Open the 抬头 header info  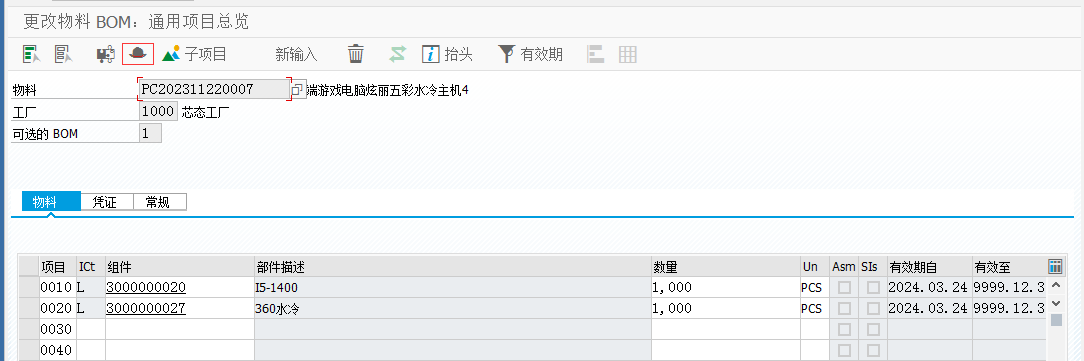tap(447, 54)
